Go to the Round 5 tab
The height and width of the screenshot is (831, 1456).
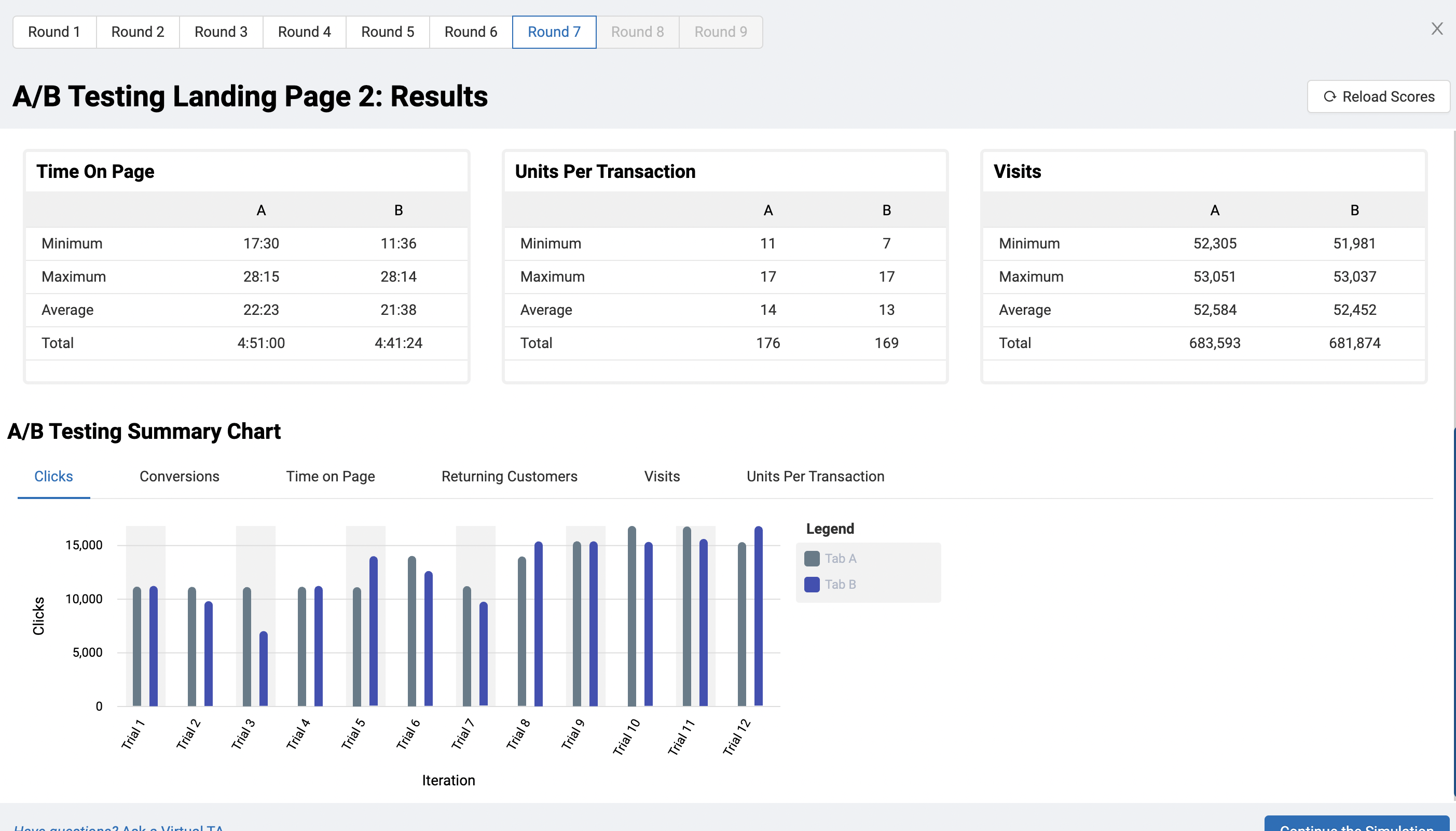click(x=388, y=32)
